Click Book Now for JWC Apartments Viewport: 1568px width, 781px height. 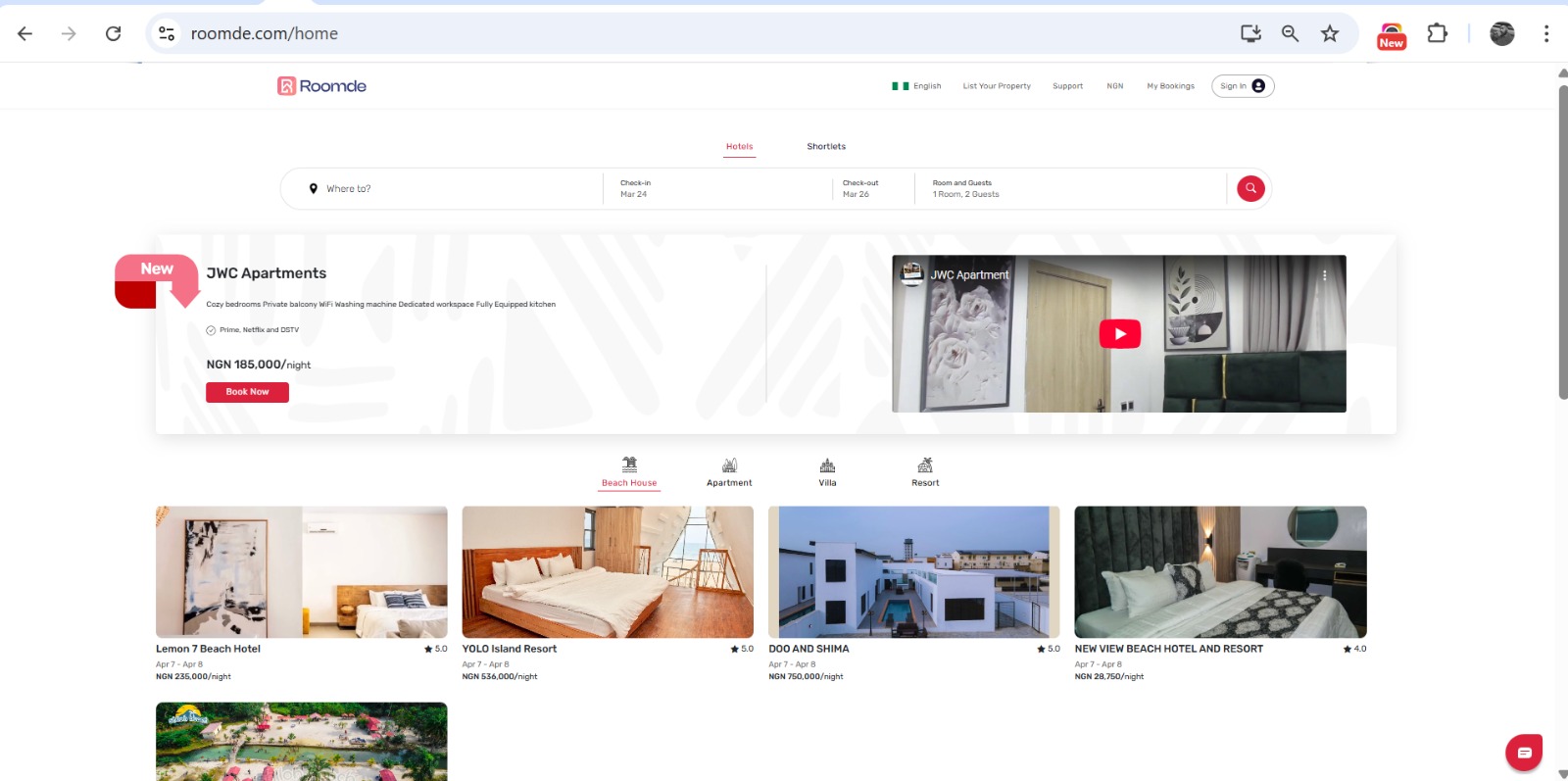point(247,392)
